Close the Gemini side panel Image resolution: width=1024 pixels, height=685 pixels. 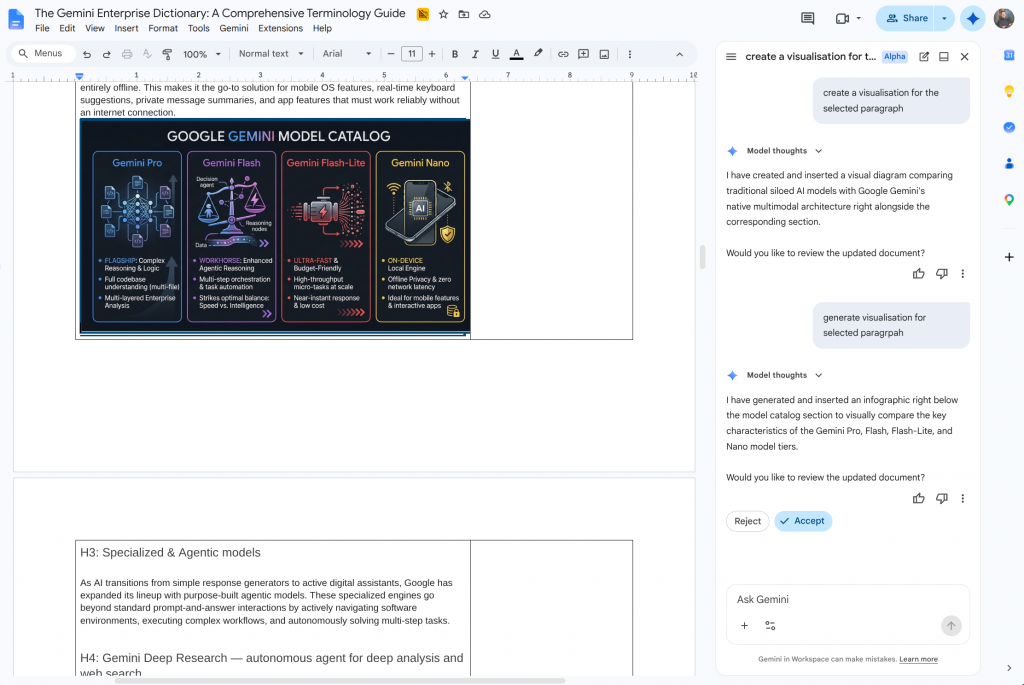(x=965, y=57)
